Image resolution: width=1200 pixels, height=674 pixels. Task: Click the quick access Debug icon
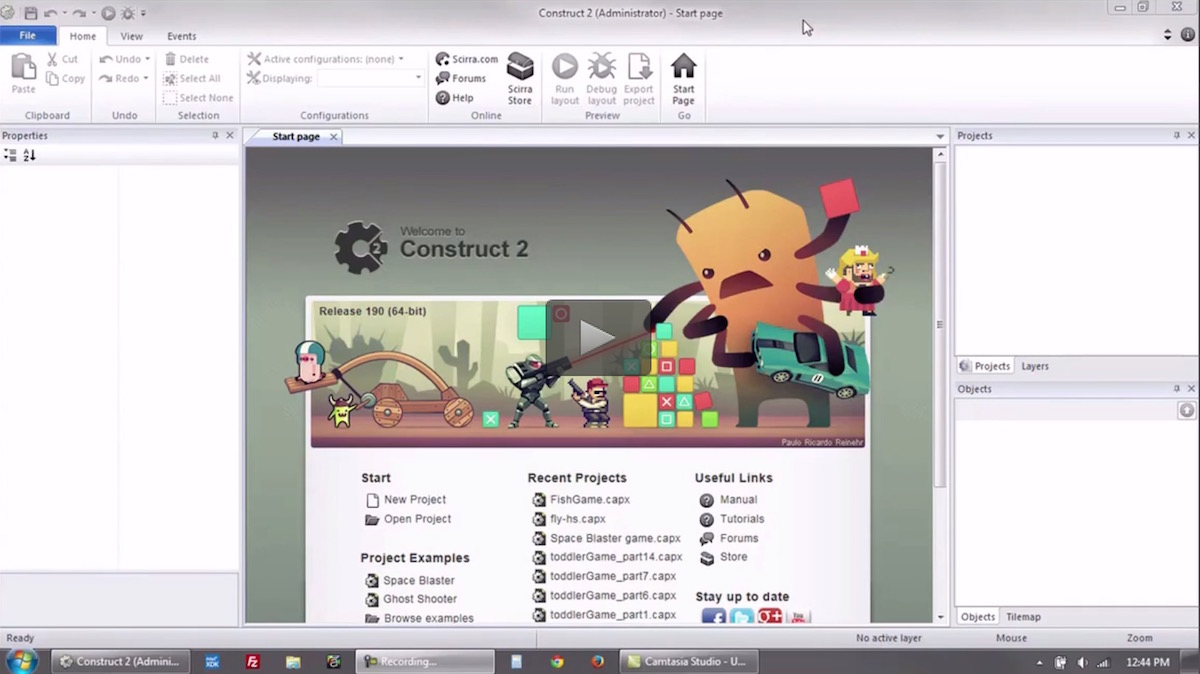pos(127,13)
